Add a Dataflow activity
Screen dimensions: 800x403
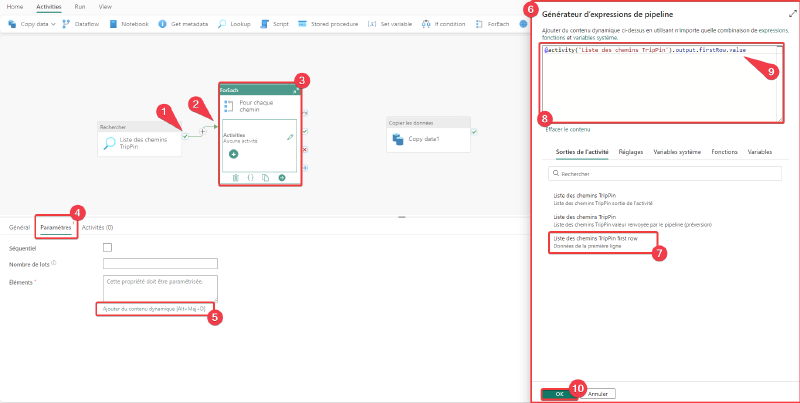click(81, 24)
